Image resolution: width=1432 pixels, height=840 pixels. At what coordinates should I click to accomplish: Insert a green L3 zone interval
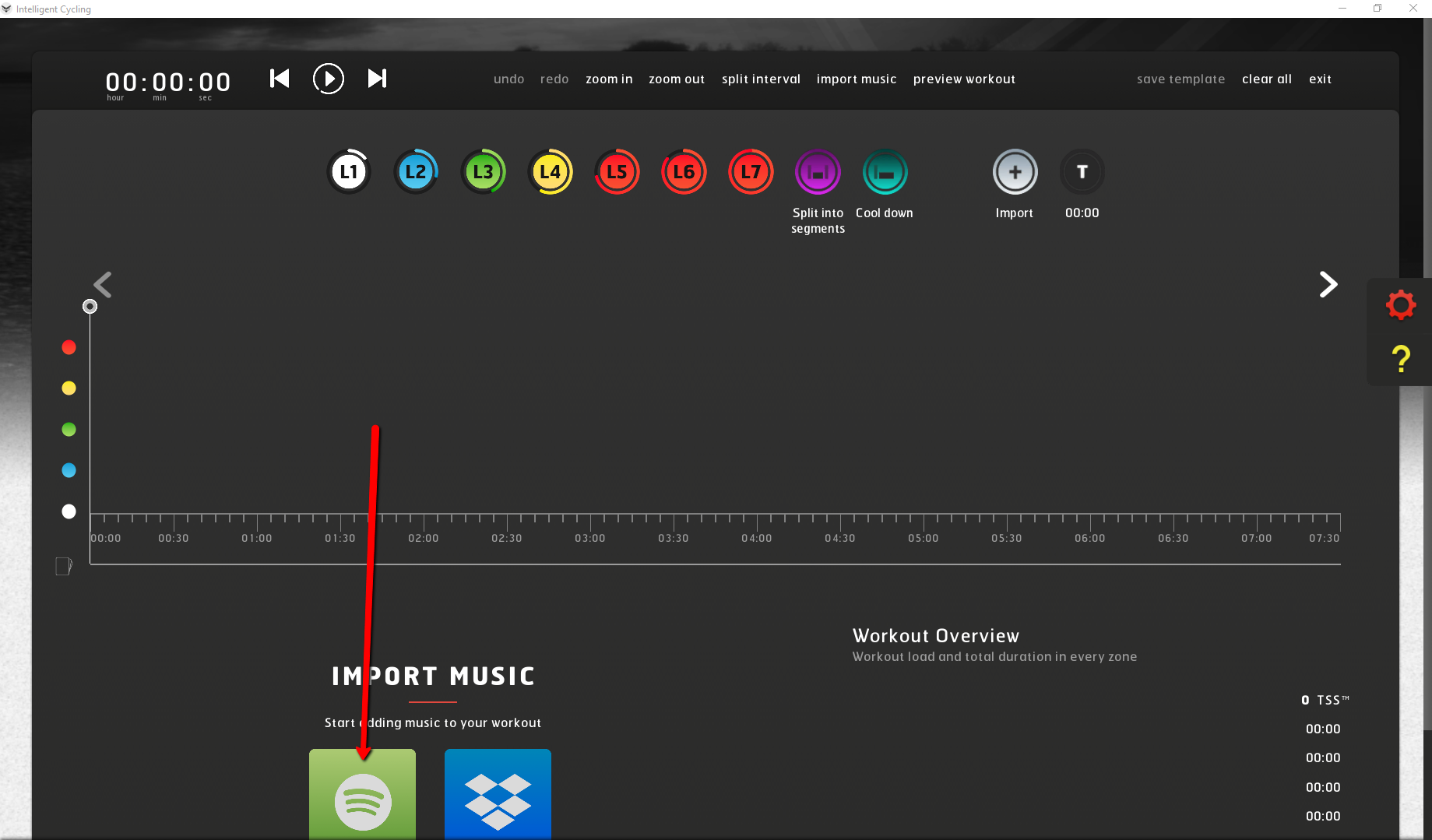click(x=483, y=172)
